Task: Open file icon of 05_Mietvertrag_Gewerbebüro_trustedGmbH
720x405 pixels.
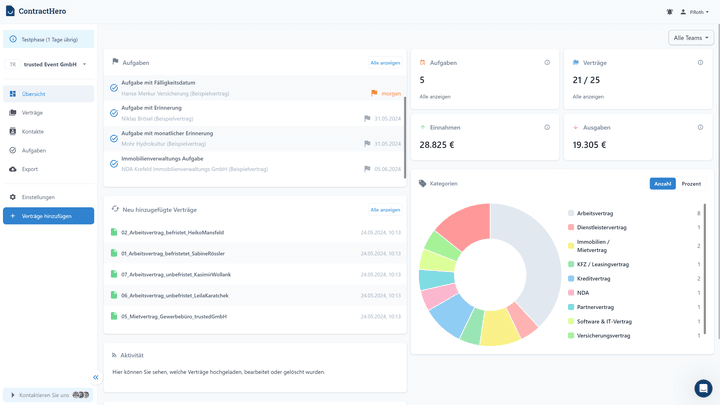Action: (x=114, y=316)
